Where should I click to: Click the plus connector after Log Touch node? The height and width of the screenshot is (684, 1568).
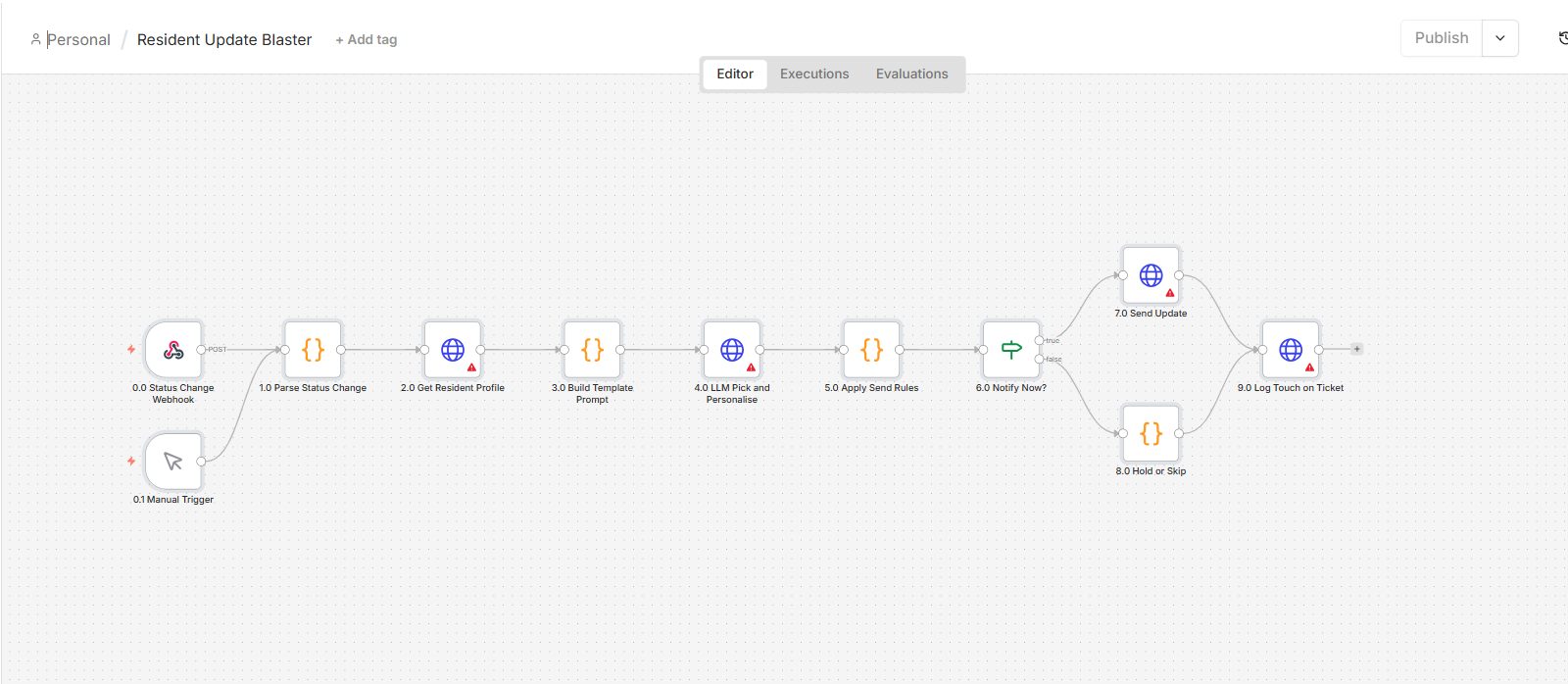point(1357,349)
